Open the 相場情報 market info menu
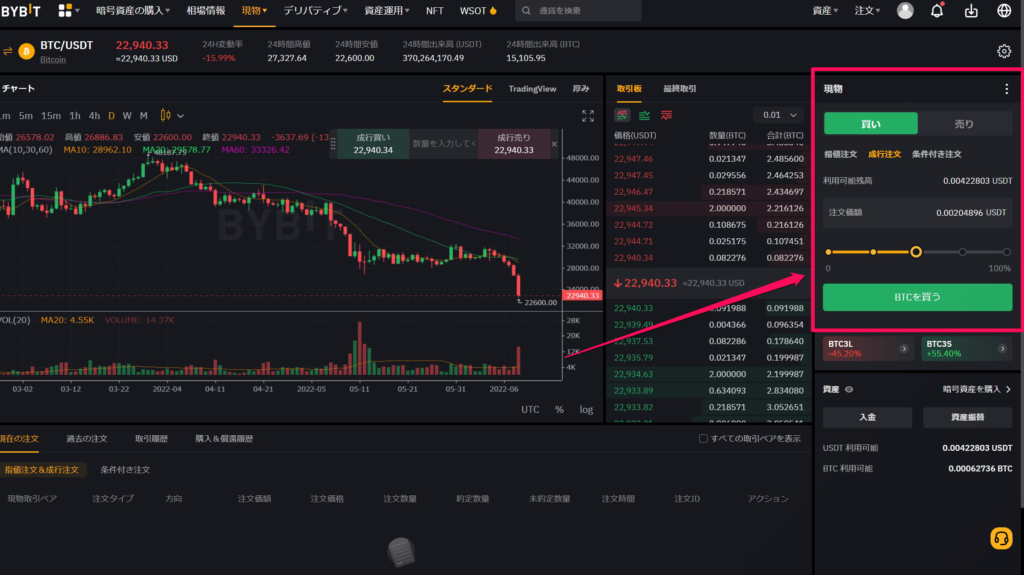Viewport: 1024px width, 575px height. (x=206, y=10)
